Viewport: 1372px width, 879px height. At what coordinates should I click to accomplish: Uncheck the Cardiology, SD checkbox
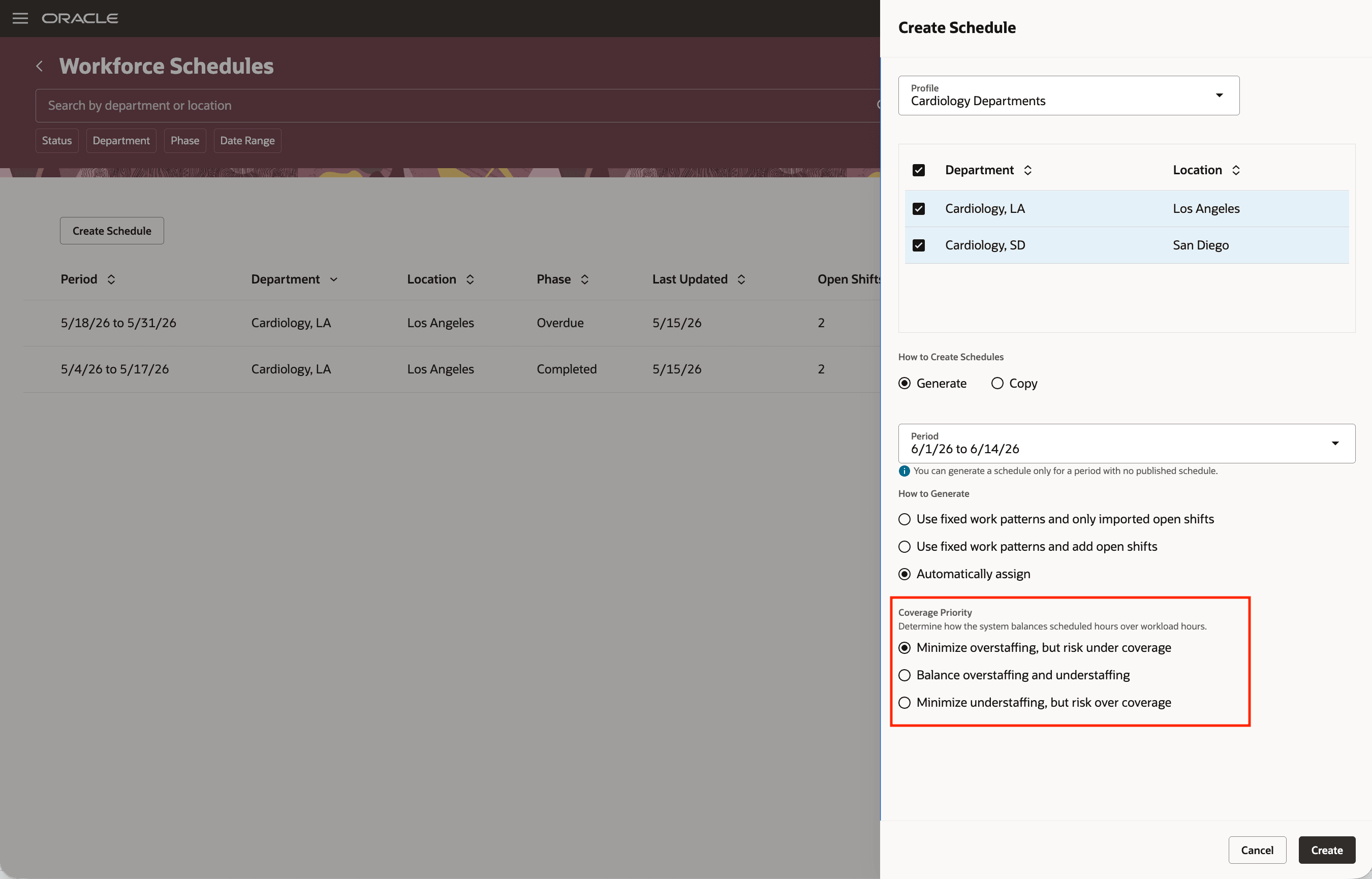pos(918,245)
